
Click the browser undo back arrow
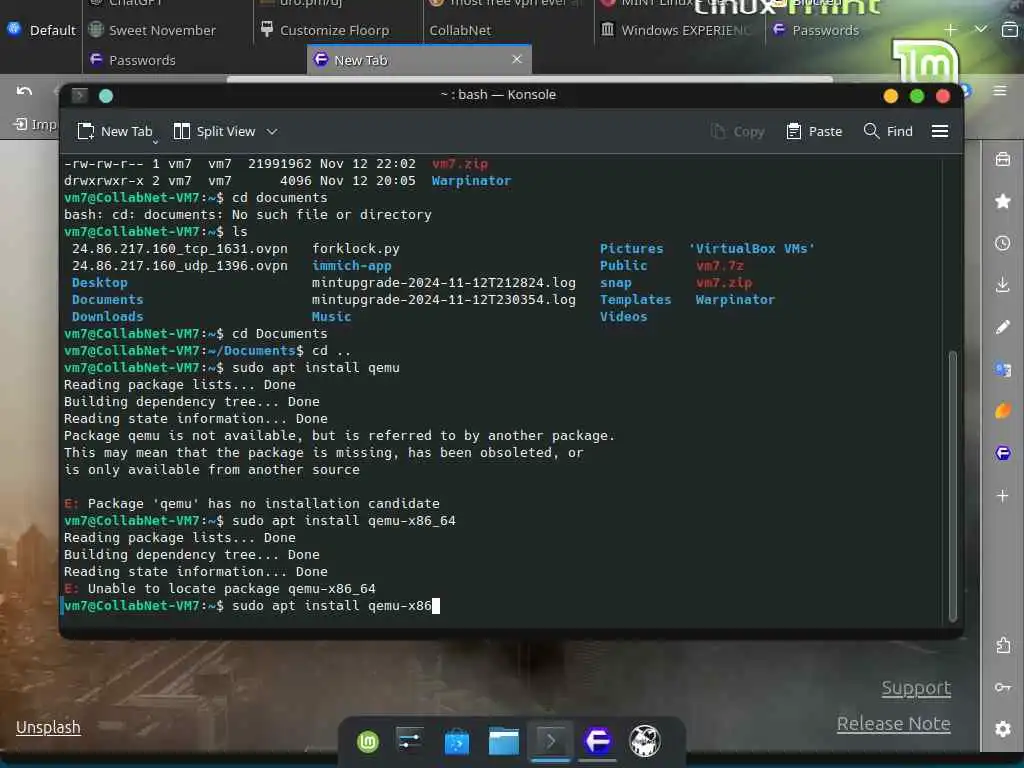[24, 91]
